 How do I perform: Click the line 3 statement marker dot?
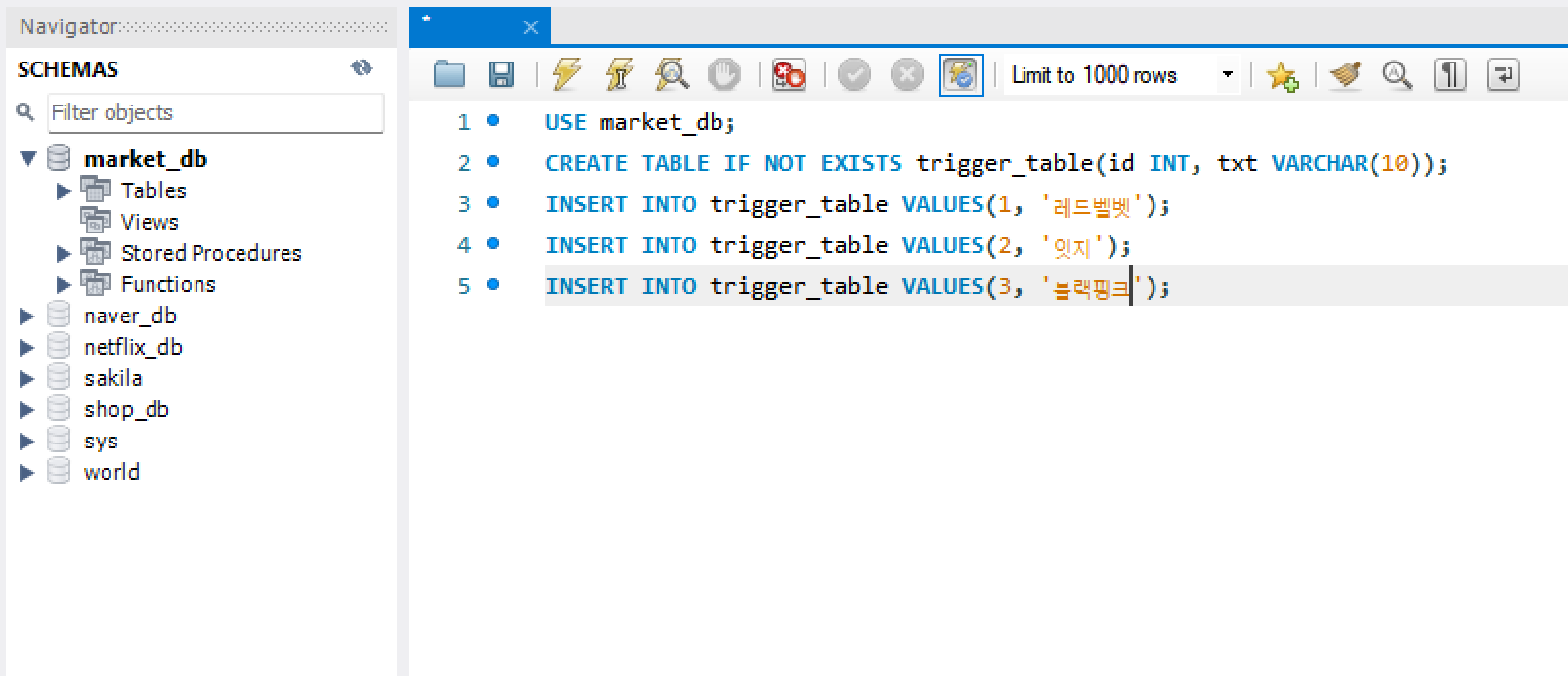(x=493, y=203)
